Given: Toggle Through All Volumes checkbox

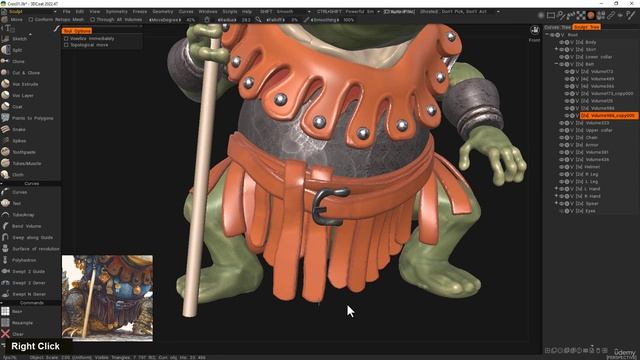Looking at the screenshot, I should pyautogui.click(x=93, y=19).
